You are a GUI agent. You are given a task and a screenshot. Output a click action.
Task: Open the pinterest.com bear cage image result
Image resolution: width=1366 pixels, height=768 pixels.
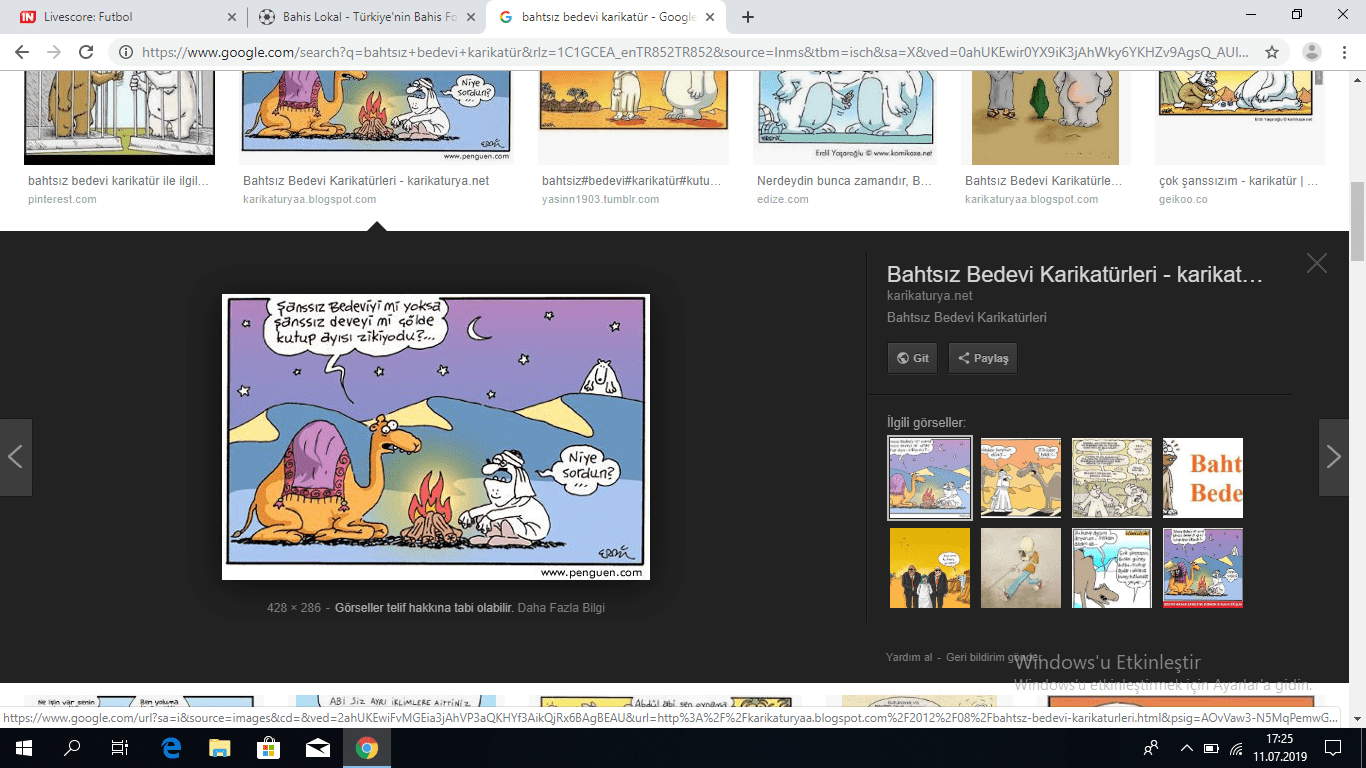[119, 118]
